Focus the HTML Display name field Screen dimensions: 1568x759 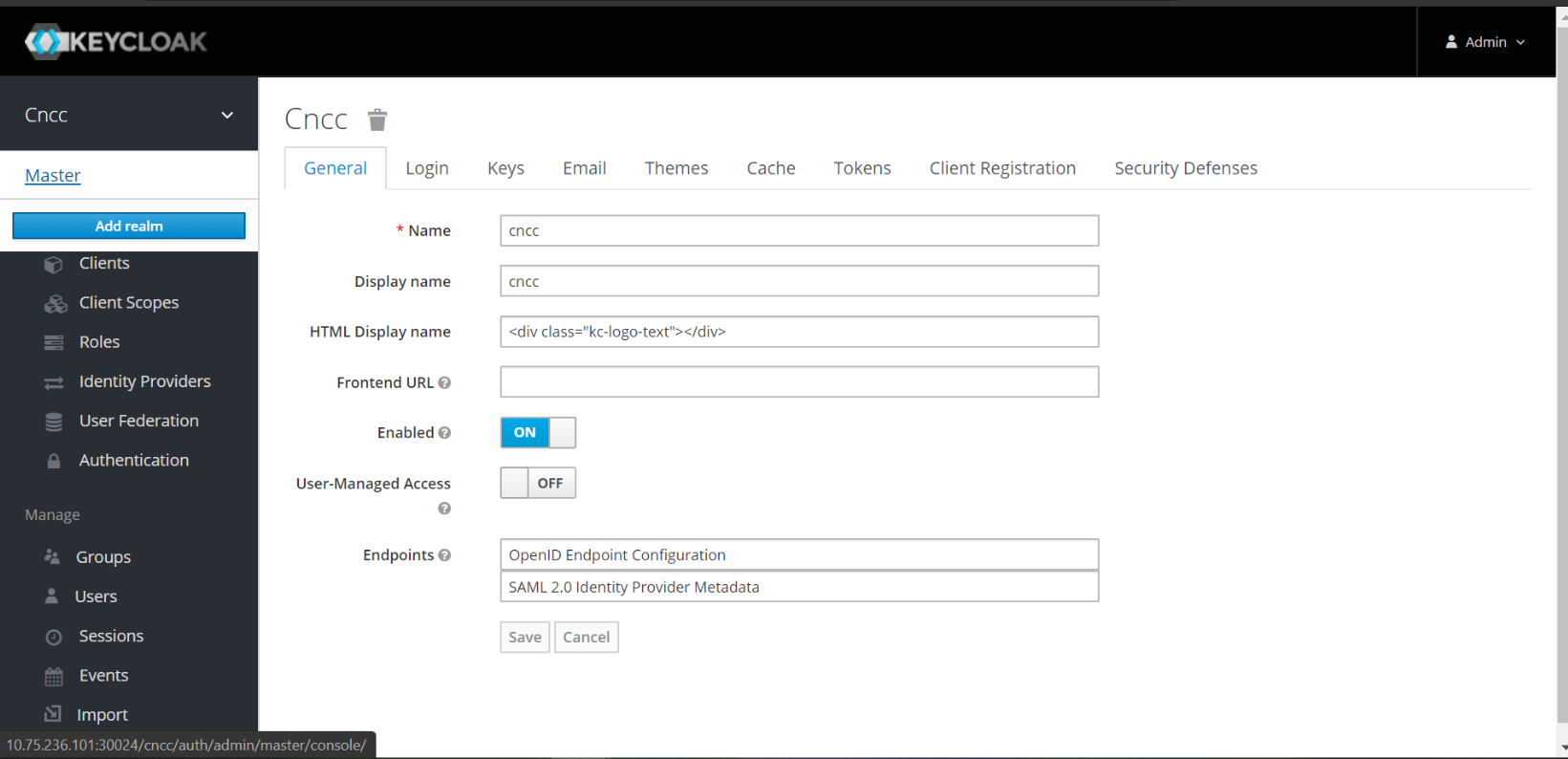click(800, 332)
